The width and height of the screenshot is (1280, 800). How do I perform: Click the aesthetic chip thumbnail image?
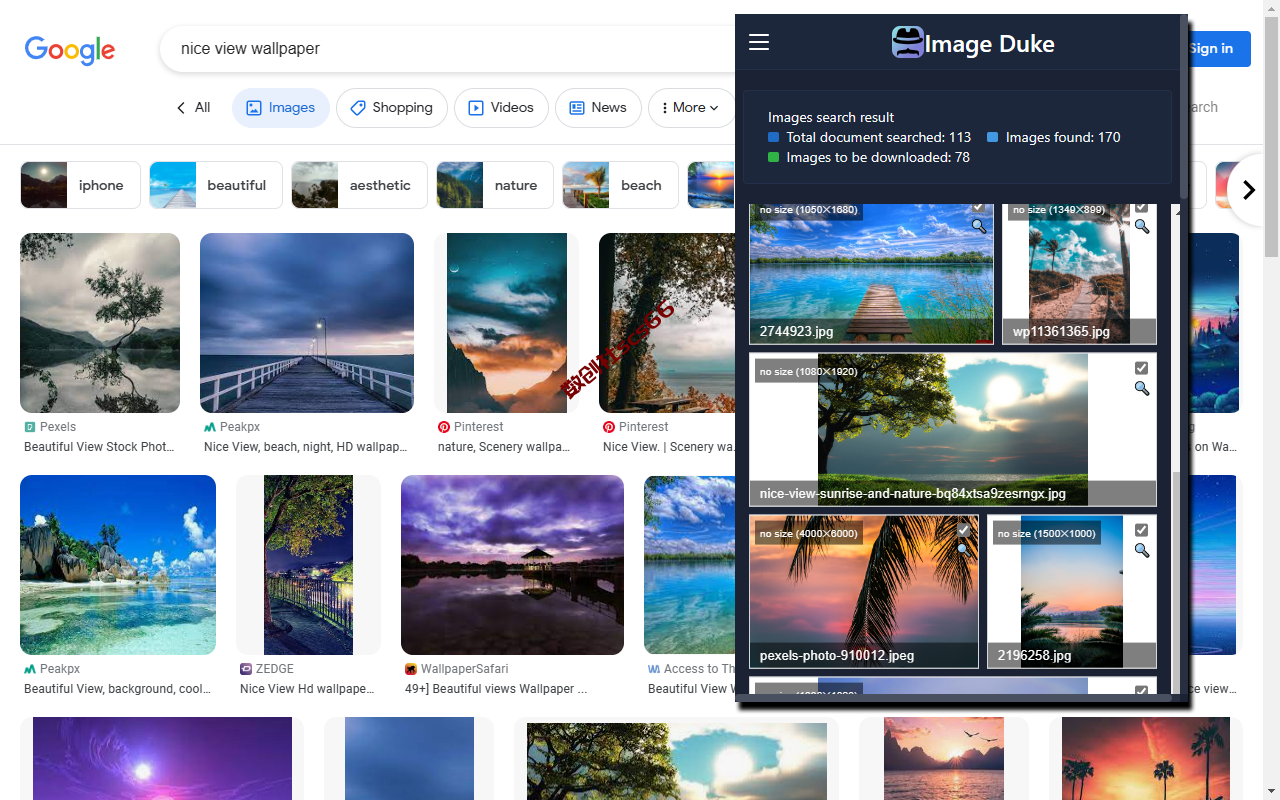point(315,185)
